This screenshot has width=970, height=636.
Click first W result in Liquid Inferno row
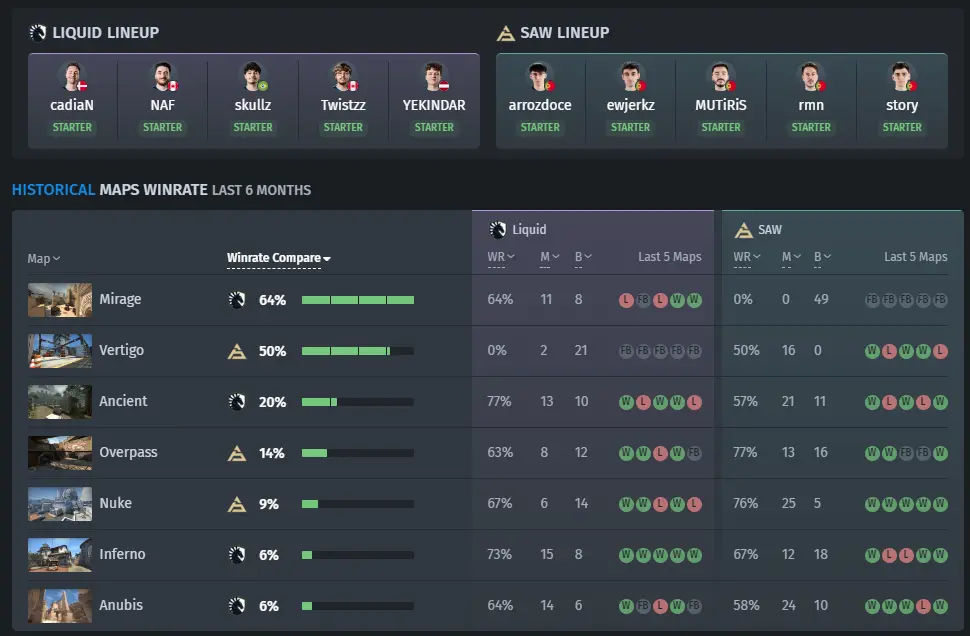[x=626, y=555]
